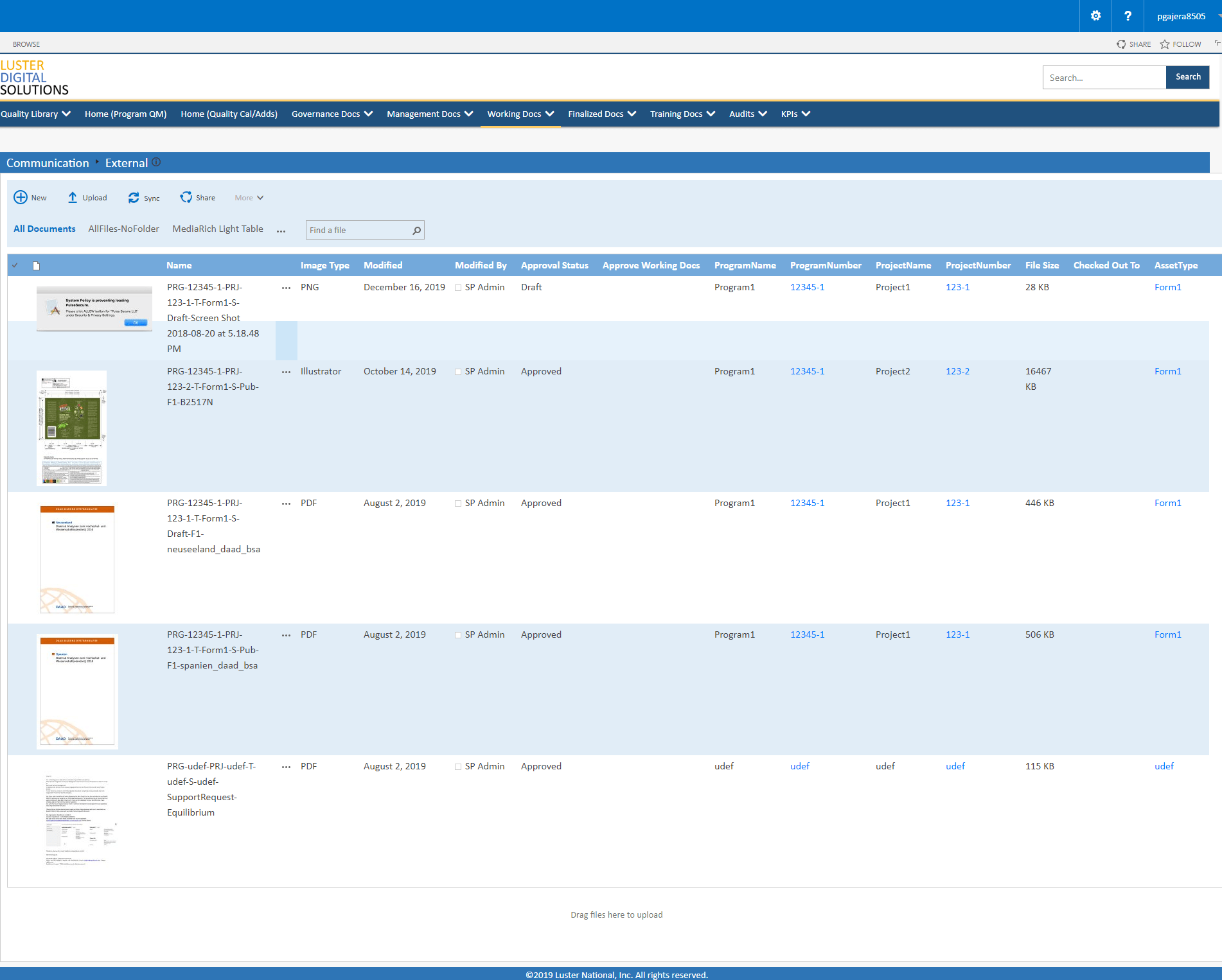1222x980 pixels.
Task: Sort by the Modified column header
Action: (x=383, y=265)
